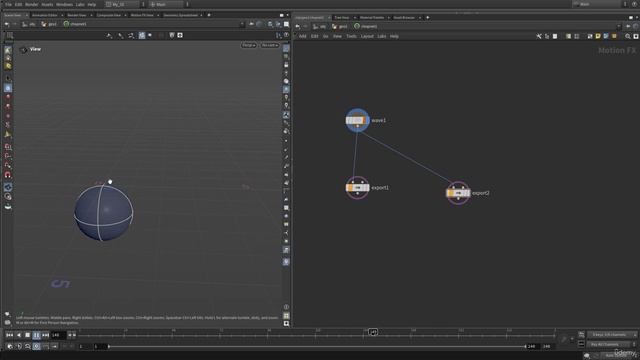Click the sphere geometry in the viewport

click(104, 213)
